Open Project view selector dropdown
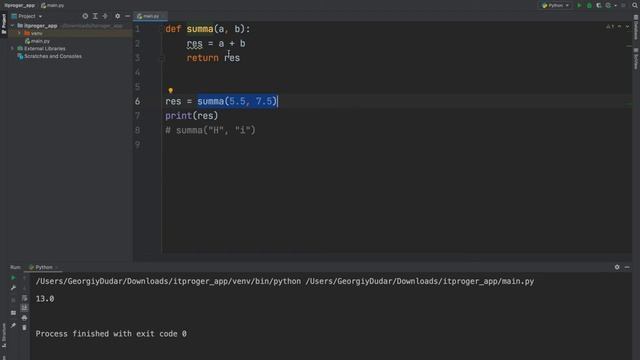Screen dimensions: 640x360 click(x=27, y=16)
